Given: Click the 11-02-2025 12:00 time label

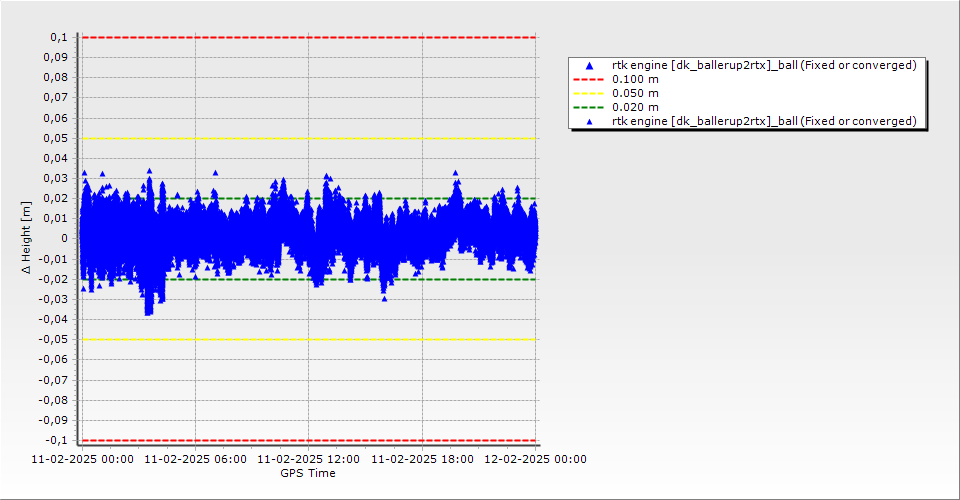Looking at the screenshot, I should coord(308,459).
